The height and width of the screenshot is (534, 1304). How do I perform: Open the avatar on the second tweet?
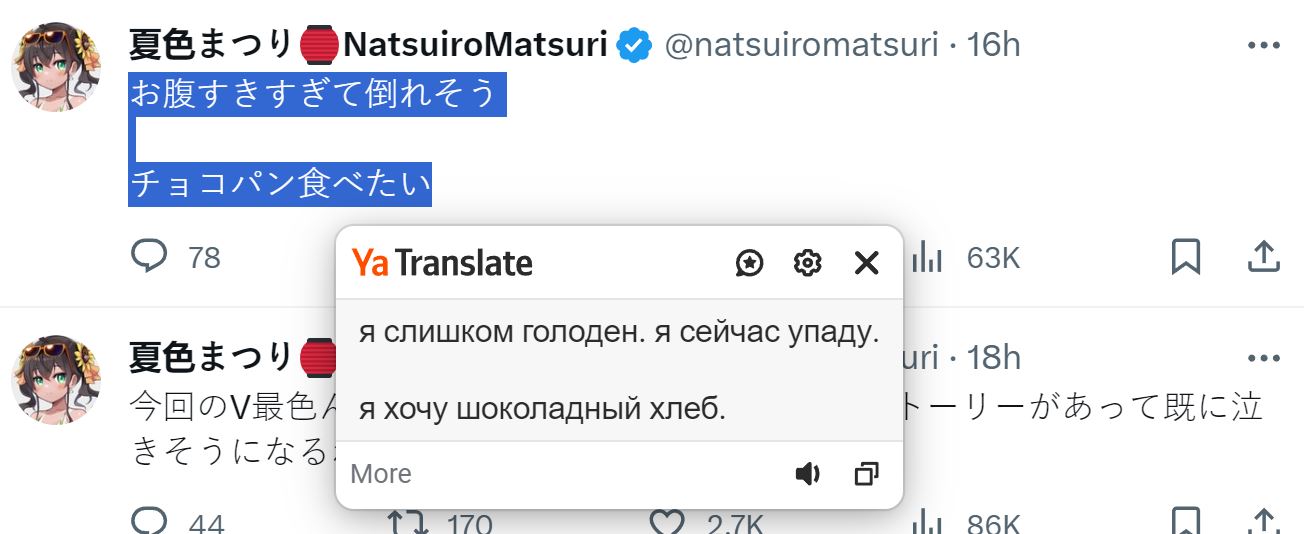click(x=56, y=379)
